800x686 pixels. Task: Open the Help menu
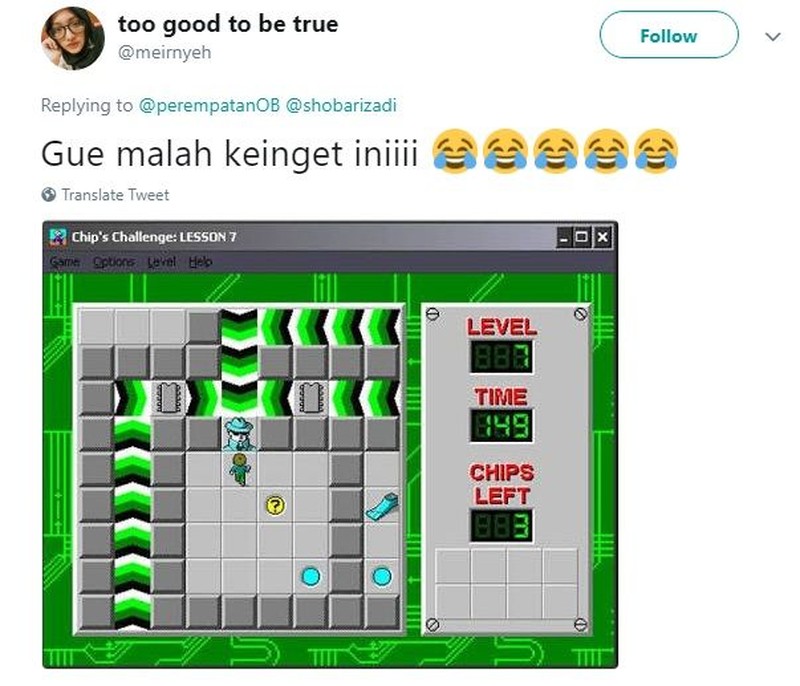click(200, 262)
